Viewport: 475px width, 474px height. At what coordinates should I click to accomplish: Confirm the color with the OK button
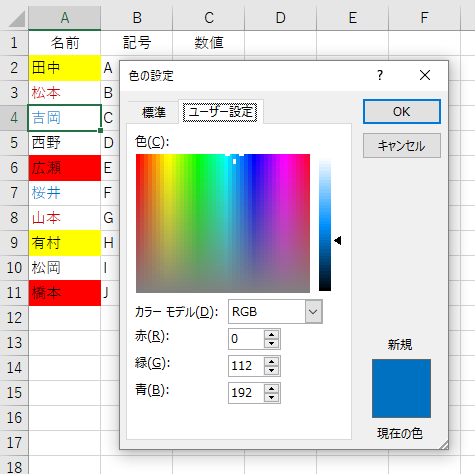coord(402,112)
